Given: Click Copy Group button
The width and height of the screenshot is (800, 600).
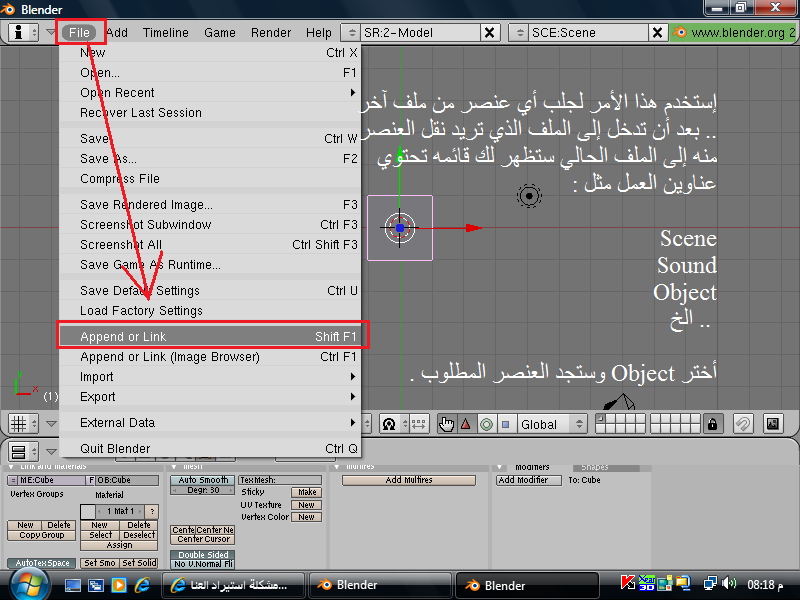Looking at the screenshot, I should (42, 535).
